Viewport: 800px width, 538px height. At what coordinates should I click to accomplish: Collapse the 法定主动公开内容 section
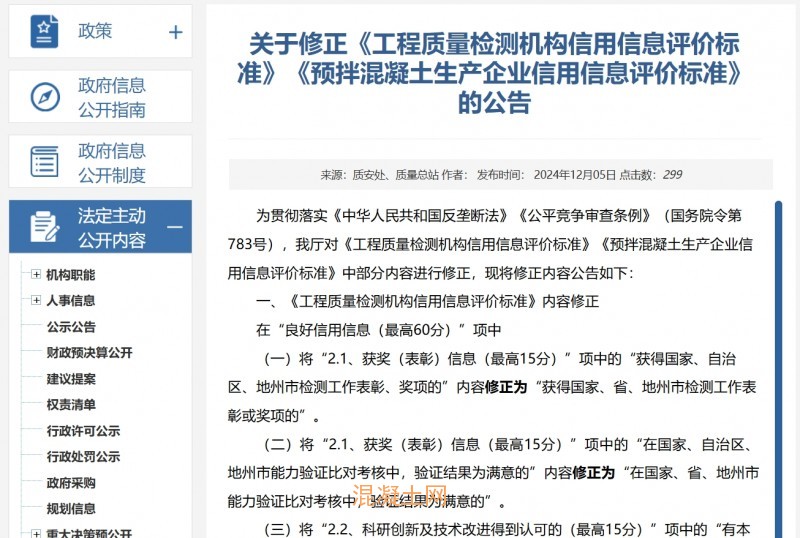coord(175,227)
